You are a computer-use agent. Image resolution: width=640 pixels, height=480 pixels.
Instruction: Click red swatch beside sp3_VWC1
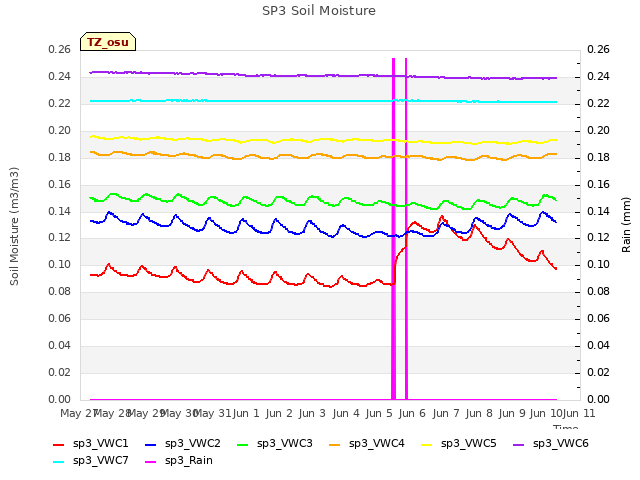point(59,445)
